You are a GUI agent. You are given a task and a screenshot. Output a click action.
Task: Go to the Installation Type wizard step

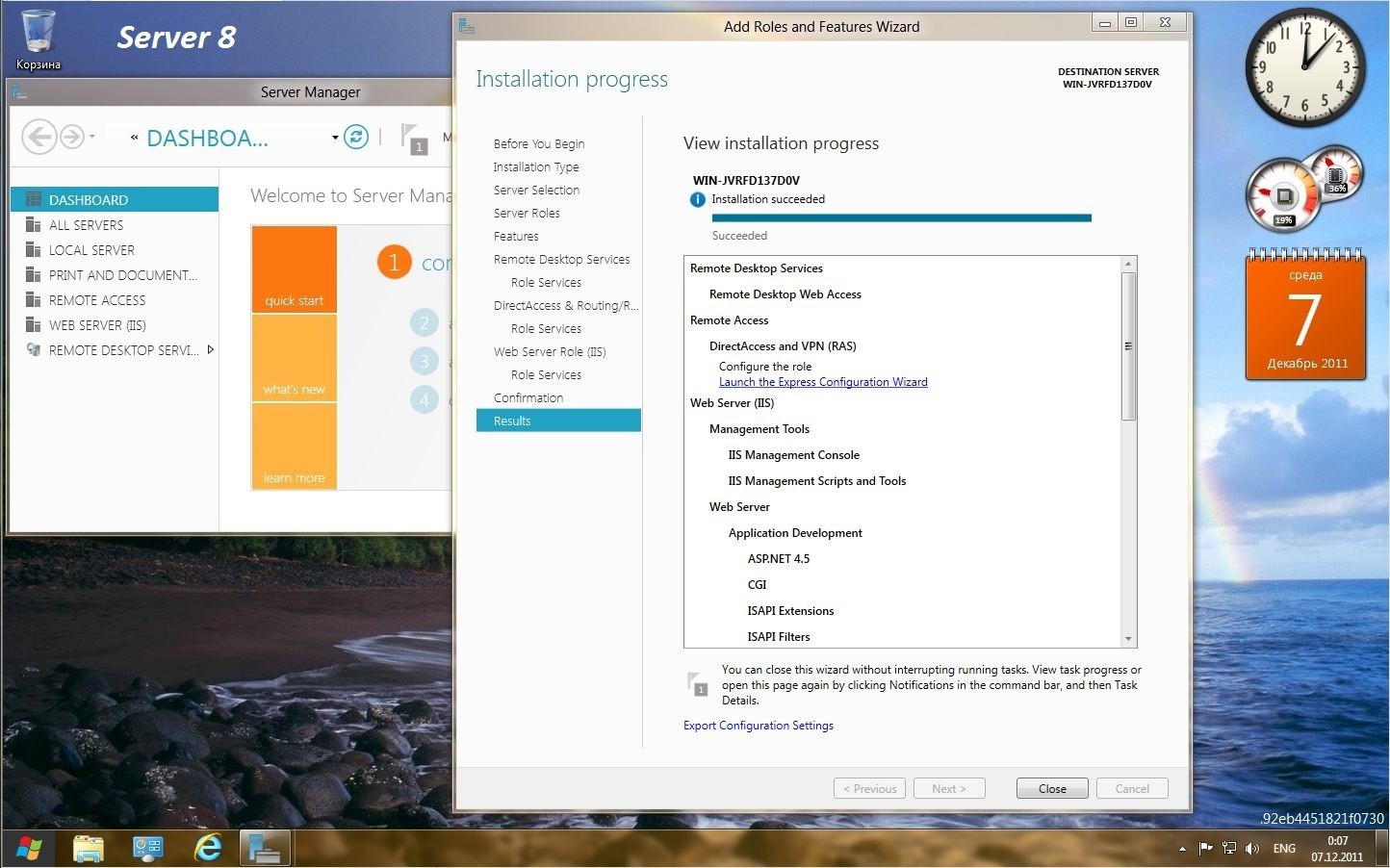(x=536, y=166)
